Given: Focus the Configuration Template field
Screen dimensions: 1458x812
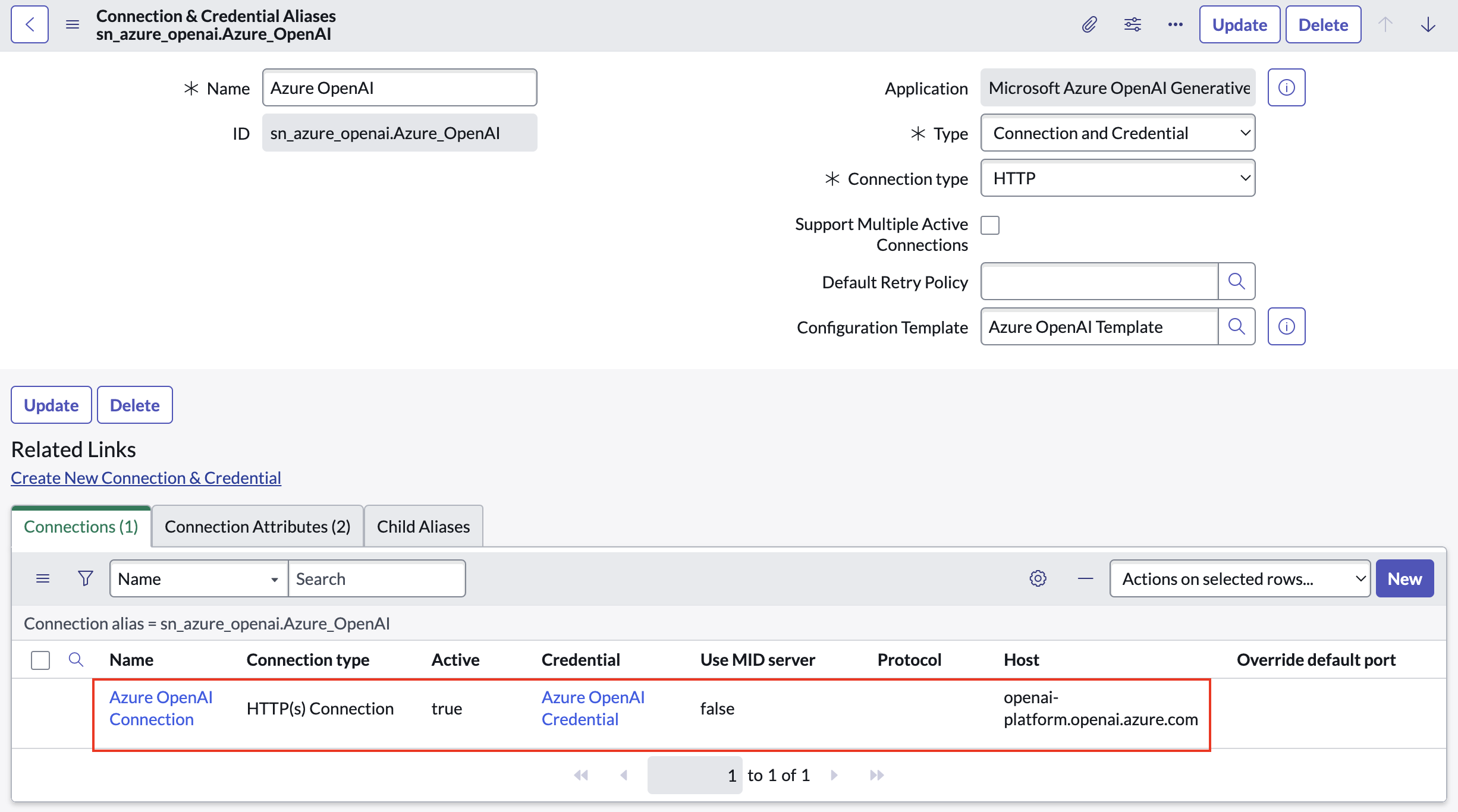Looking at the screenshot, I should pos(1099,326).
